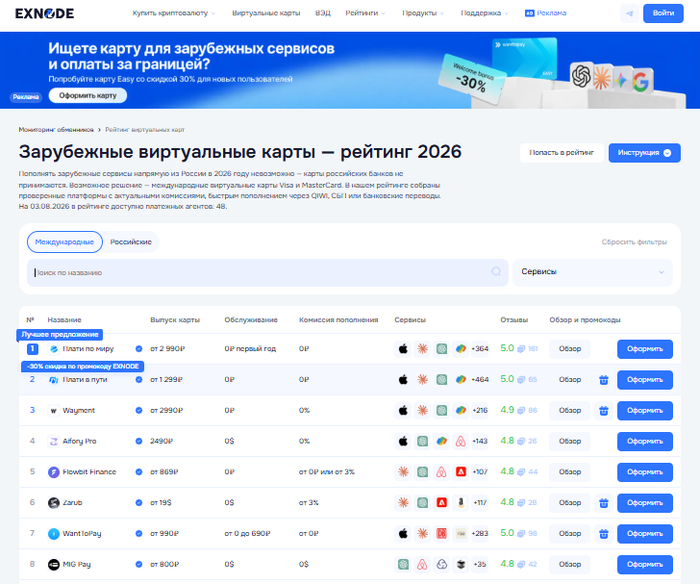Show +464 more services for Плати в пути
Image resolution: width=700 pixels, height=584 pixels.
480,380
